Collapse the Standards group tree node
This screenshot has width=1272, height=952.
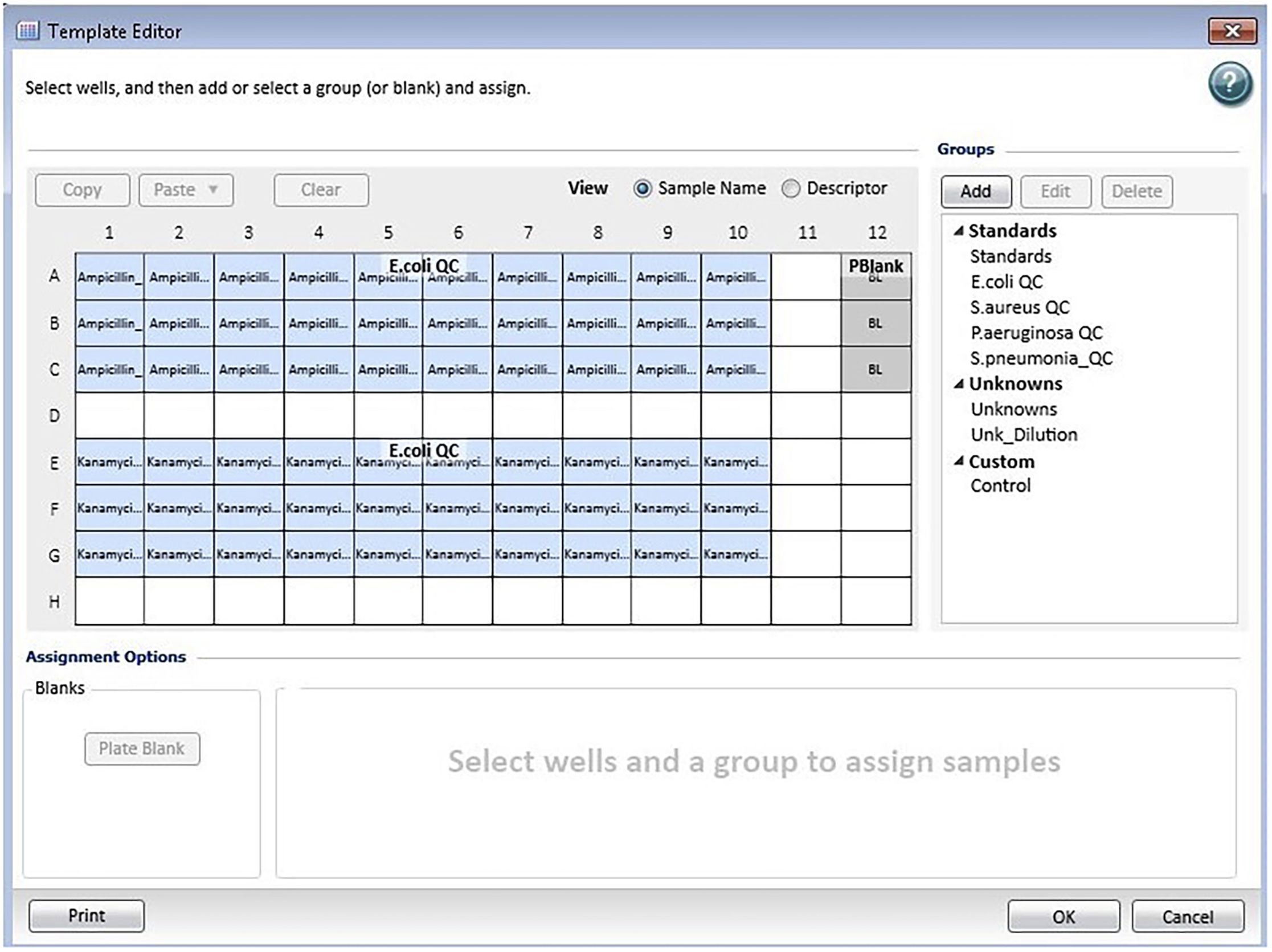click(958, 231)
